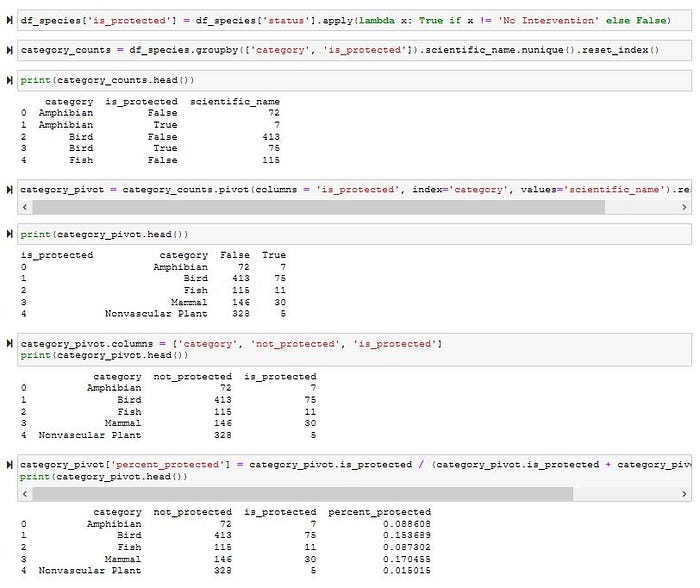Run the is_protected lambda assignment cell
700x588 pixels.
pos(9,20)
